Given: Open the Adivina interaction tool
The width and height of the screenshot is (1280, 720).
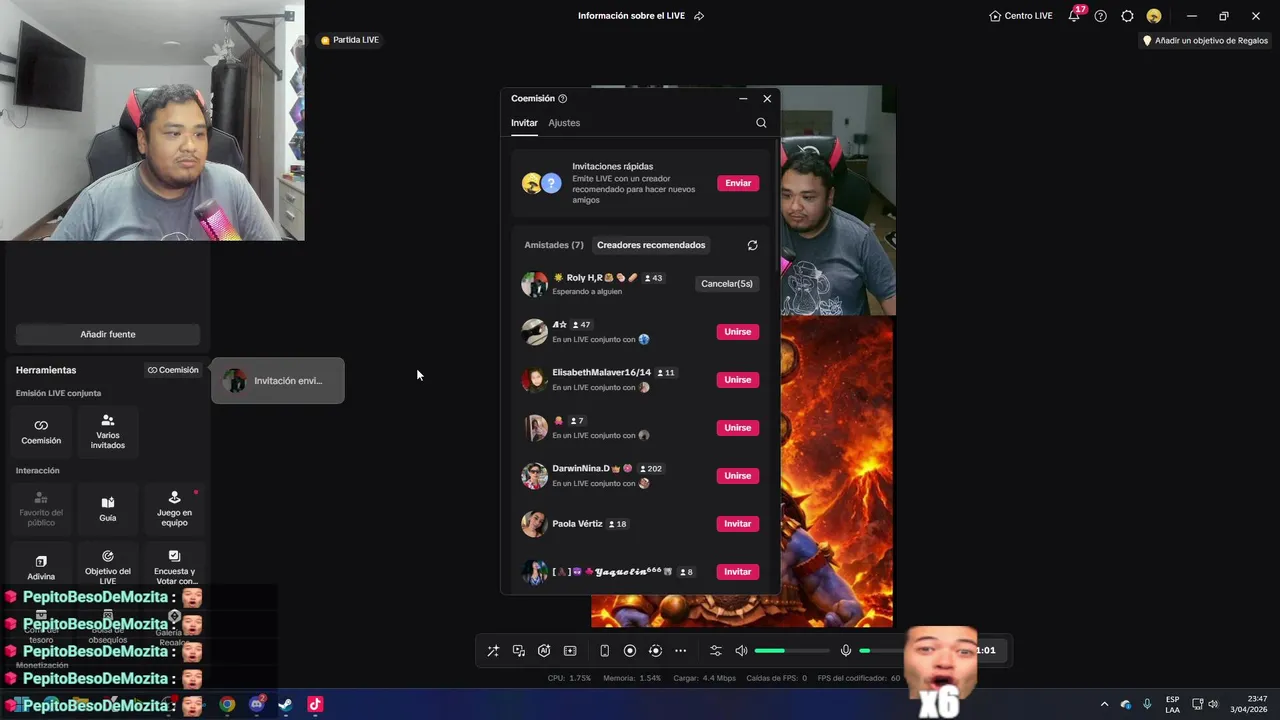Looking at the screenshot, I should tap(41, 567).
